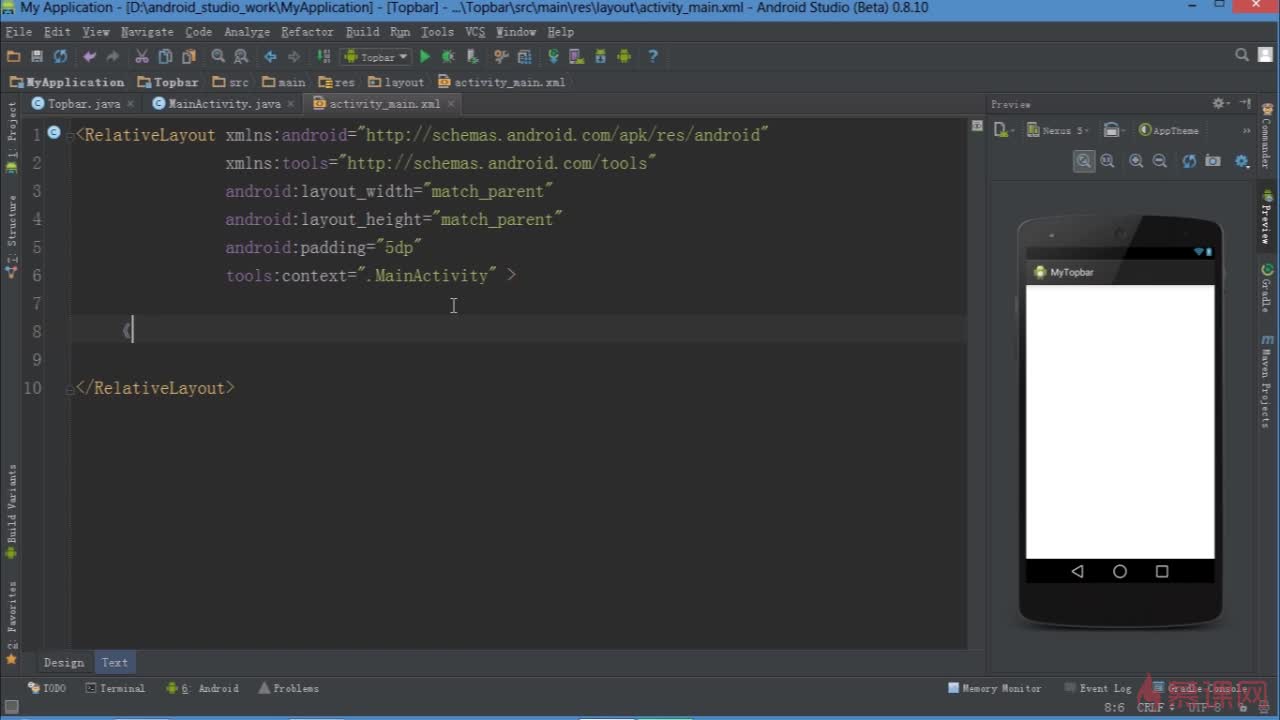Click the Sync Project with Gradle icon
Image resolution: width=1280 pixels, height=720 pixels.
[553, 56]
